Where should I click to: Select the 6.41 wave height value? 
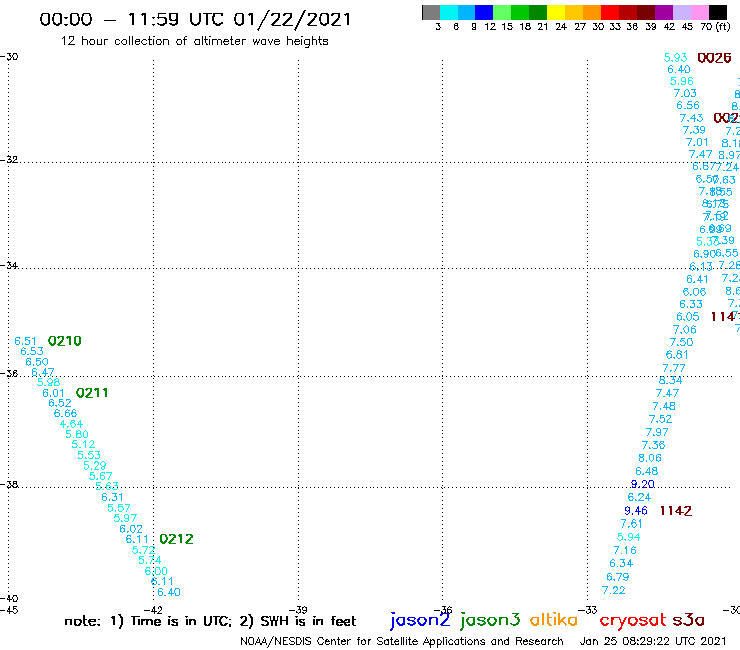[x=698, y=279]
